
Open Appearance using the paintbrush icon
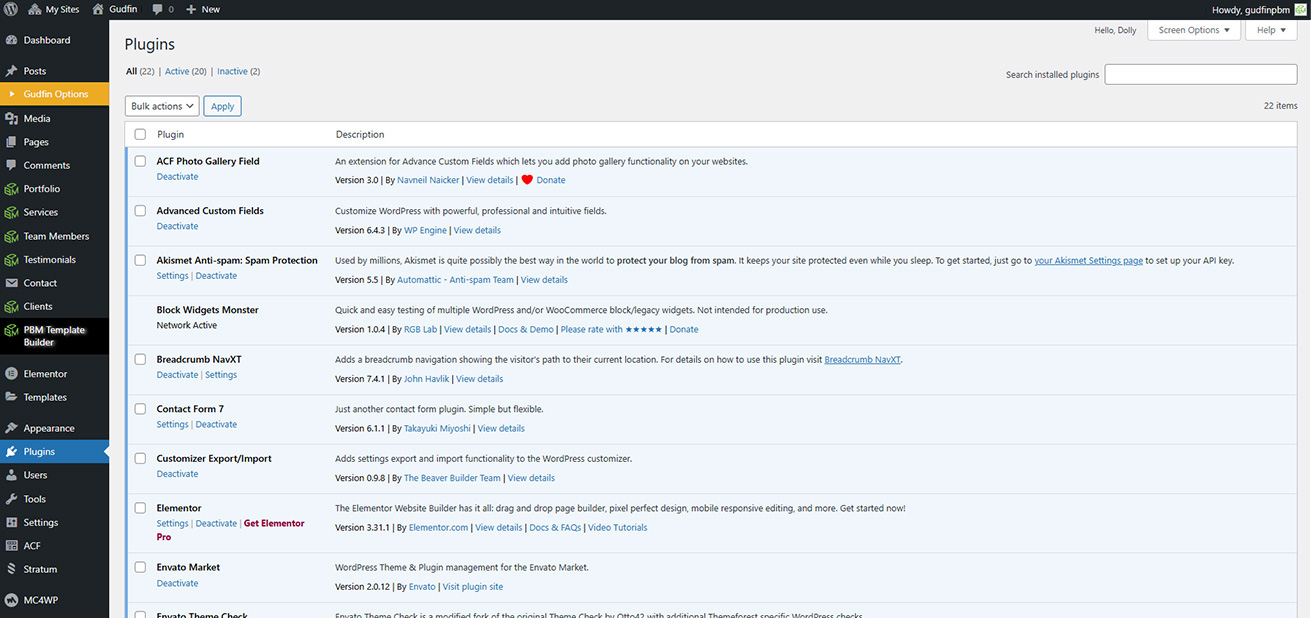click(12, 428)
